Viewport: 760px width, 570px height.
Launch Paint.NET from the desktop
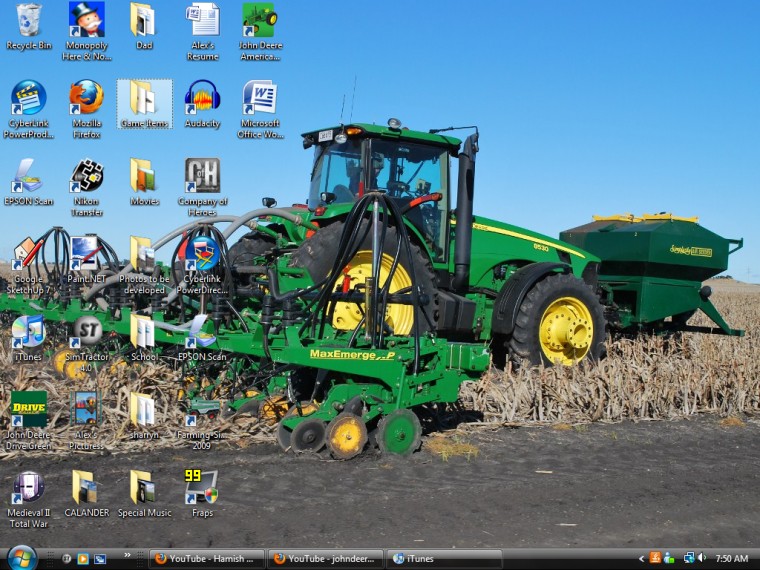[x=86, y=260]
